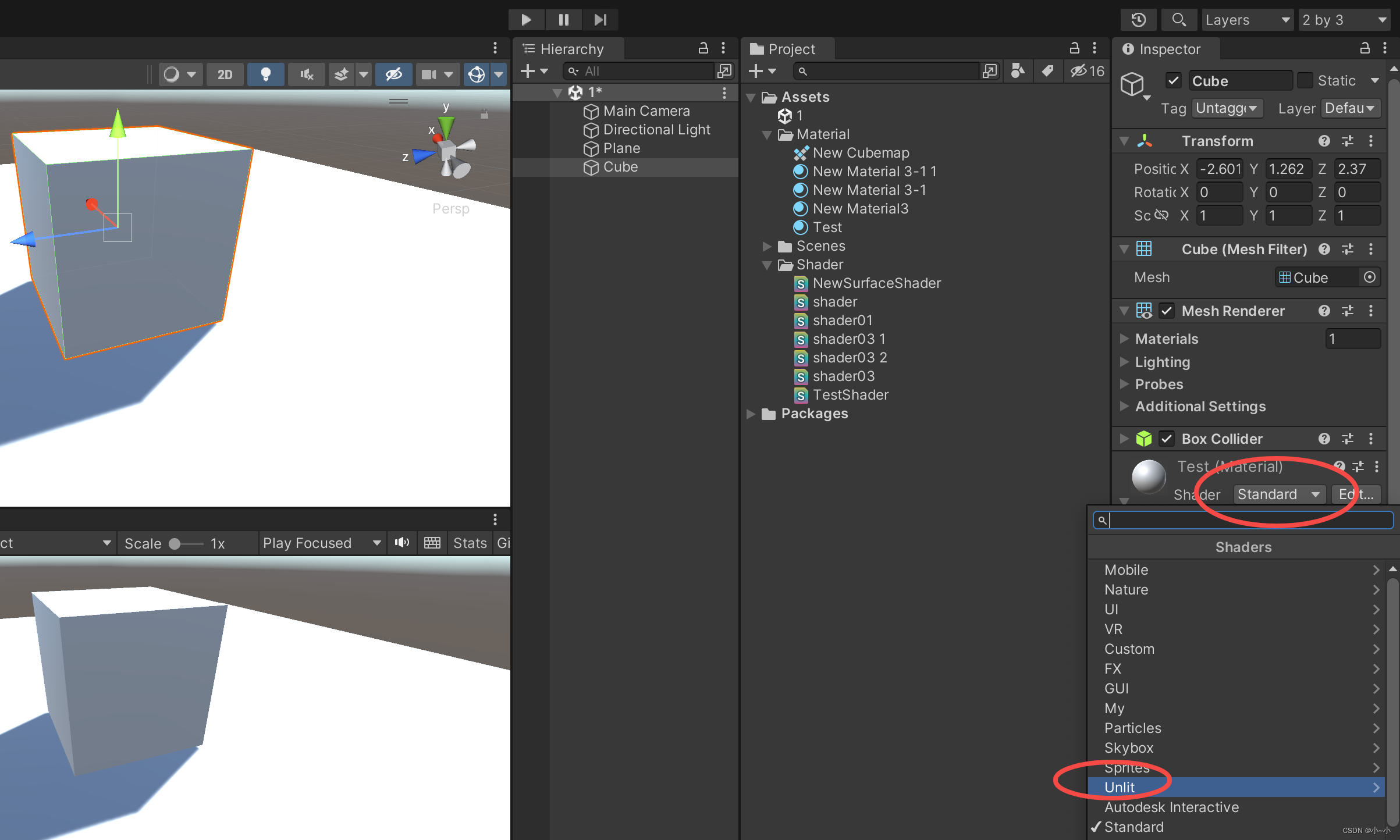The image size is (1400, 840).
Task: Open the global Search magnifier icon
Action: (1179, 20)
